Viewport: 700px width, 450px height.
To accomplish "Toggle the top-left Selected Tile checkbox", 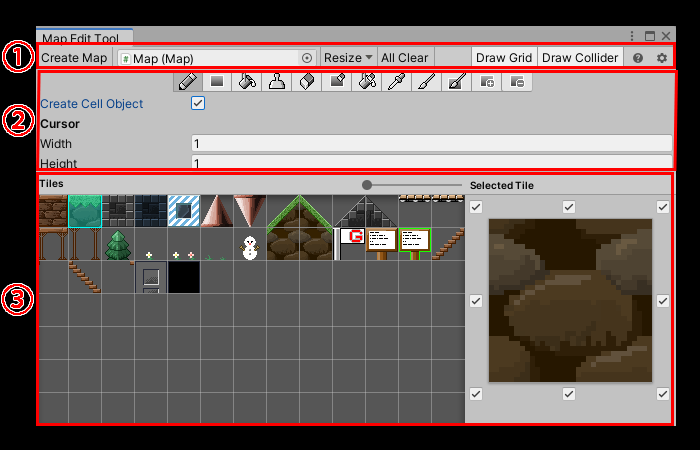I will pyautogui.click(x=476, y=207).
